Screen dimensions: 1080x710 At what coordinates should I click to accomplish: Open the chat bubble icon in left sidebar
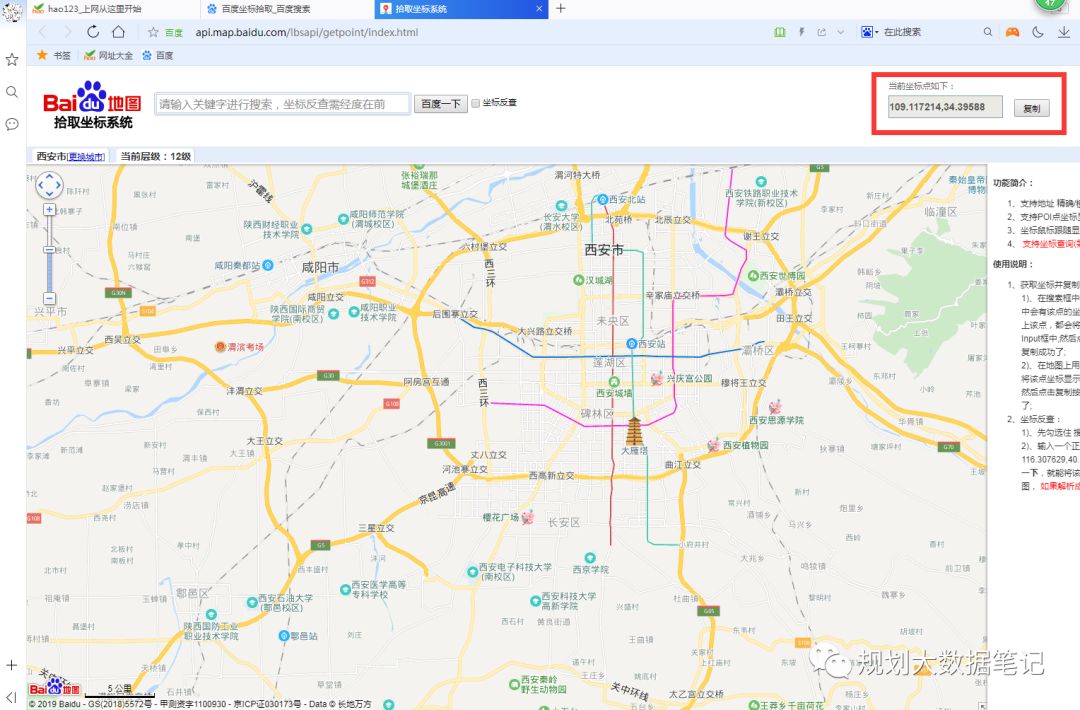point(12,124)
